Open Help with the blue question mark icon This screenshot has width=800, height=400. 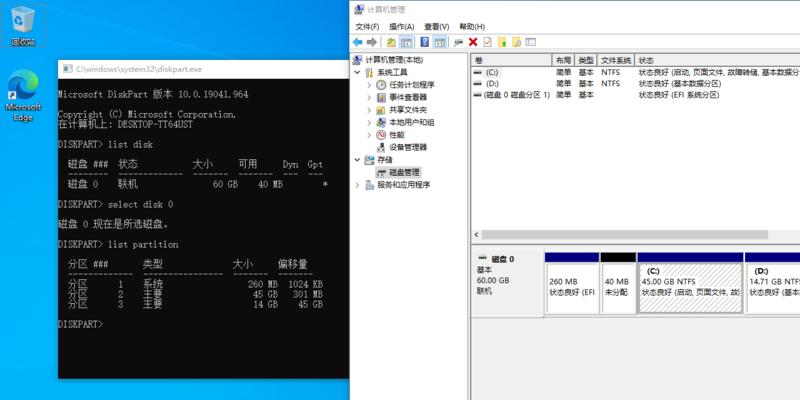(x=424, y=42)
